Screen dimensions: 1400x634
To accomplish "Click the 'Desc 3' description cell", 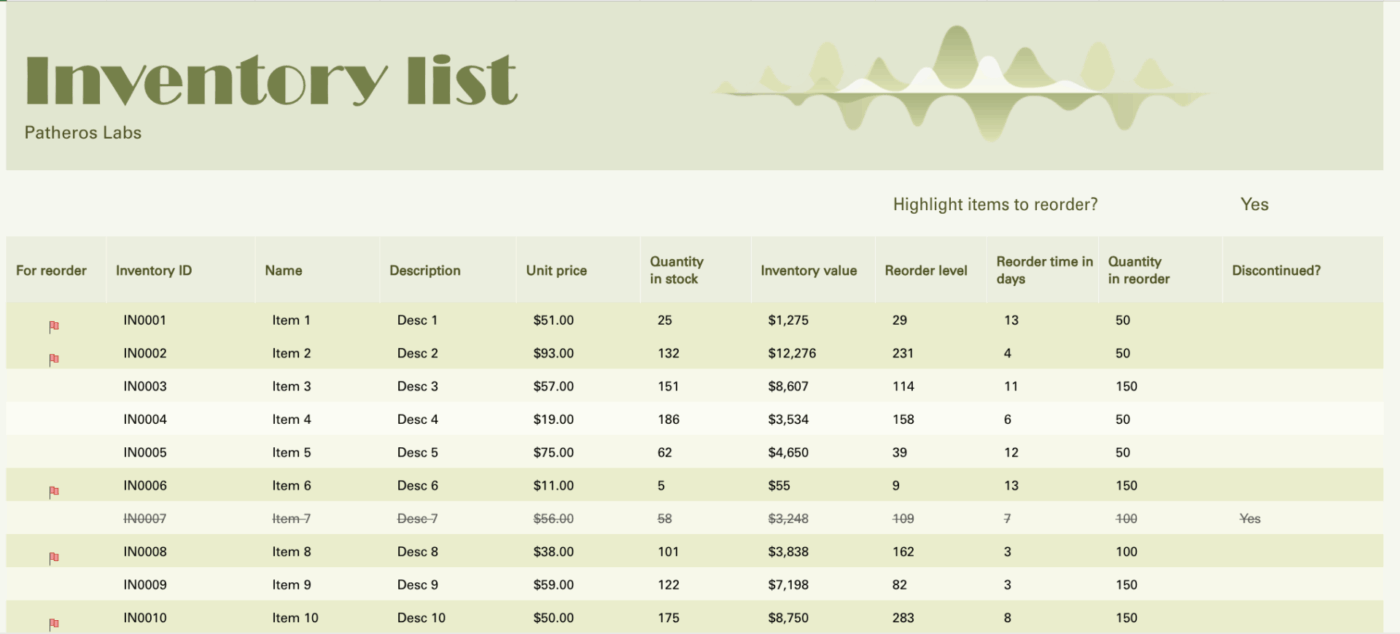I will coord(417,386).
